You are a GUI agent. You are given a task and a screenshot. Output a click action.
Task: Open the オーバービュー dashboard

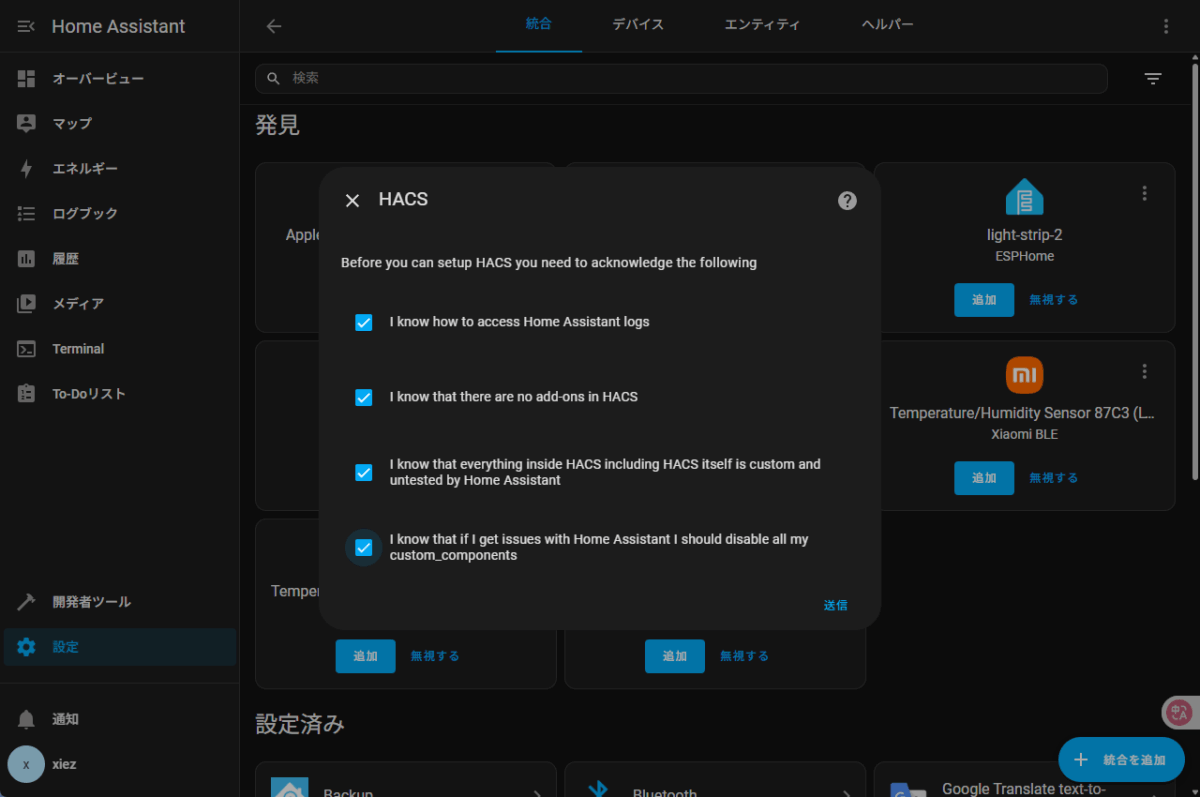pyautogui.click(x=120, y=78)
